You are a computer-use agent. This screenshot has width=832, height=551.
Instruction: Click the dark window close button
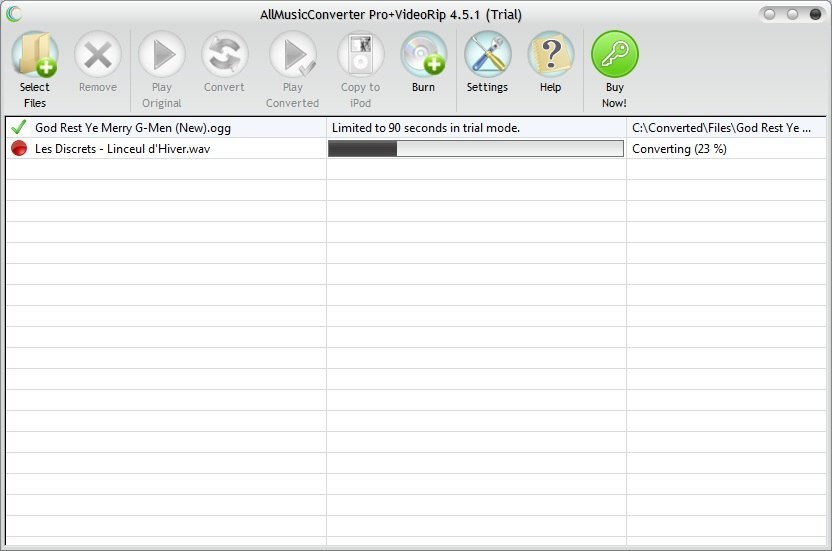(815, 14)
